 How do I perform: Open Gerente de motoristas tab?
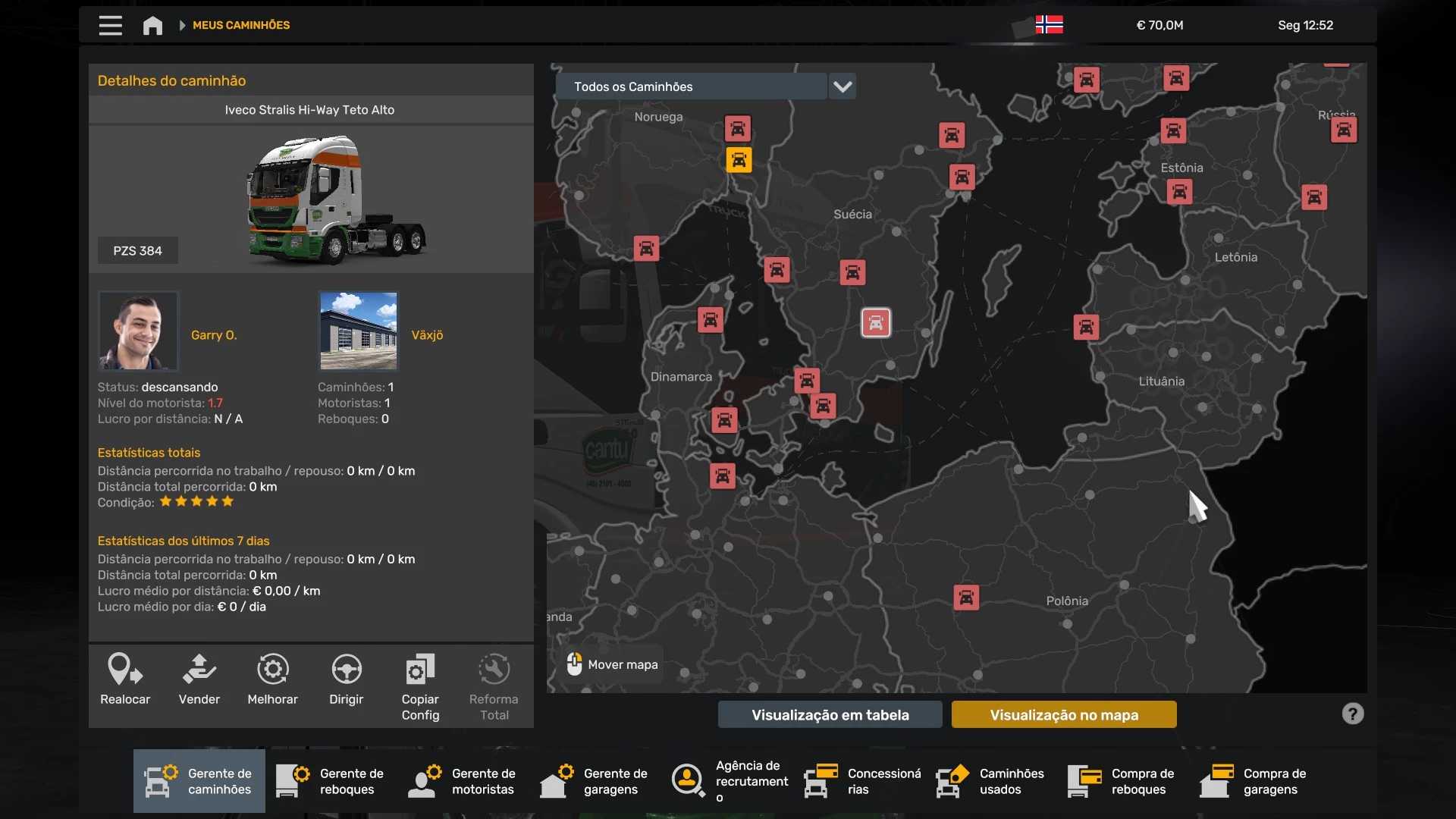click(x=463, y=781)
